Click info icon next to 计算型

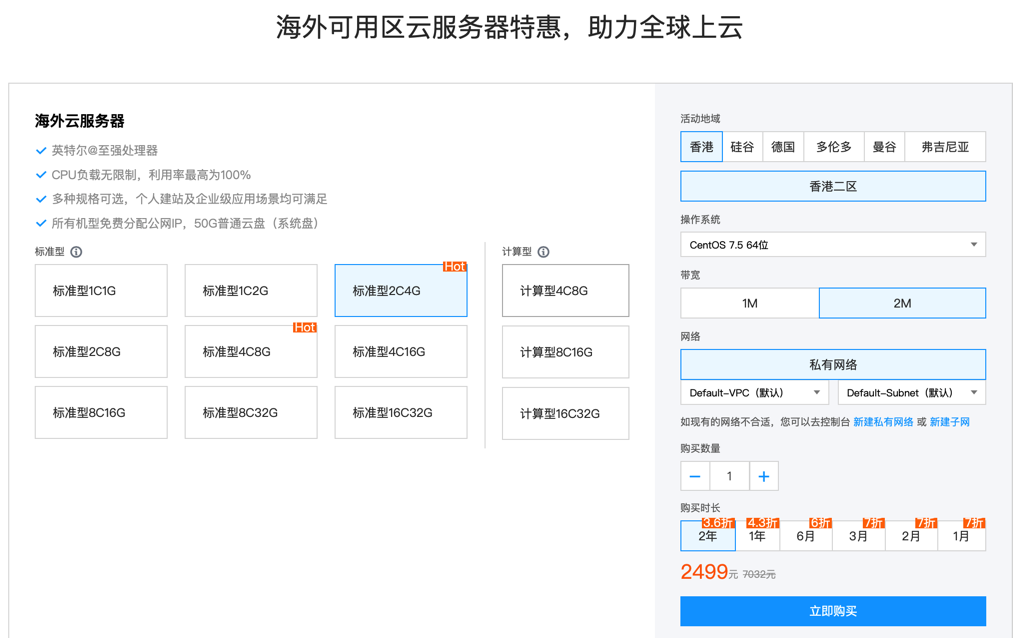543,252
